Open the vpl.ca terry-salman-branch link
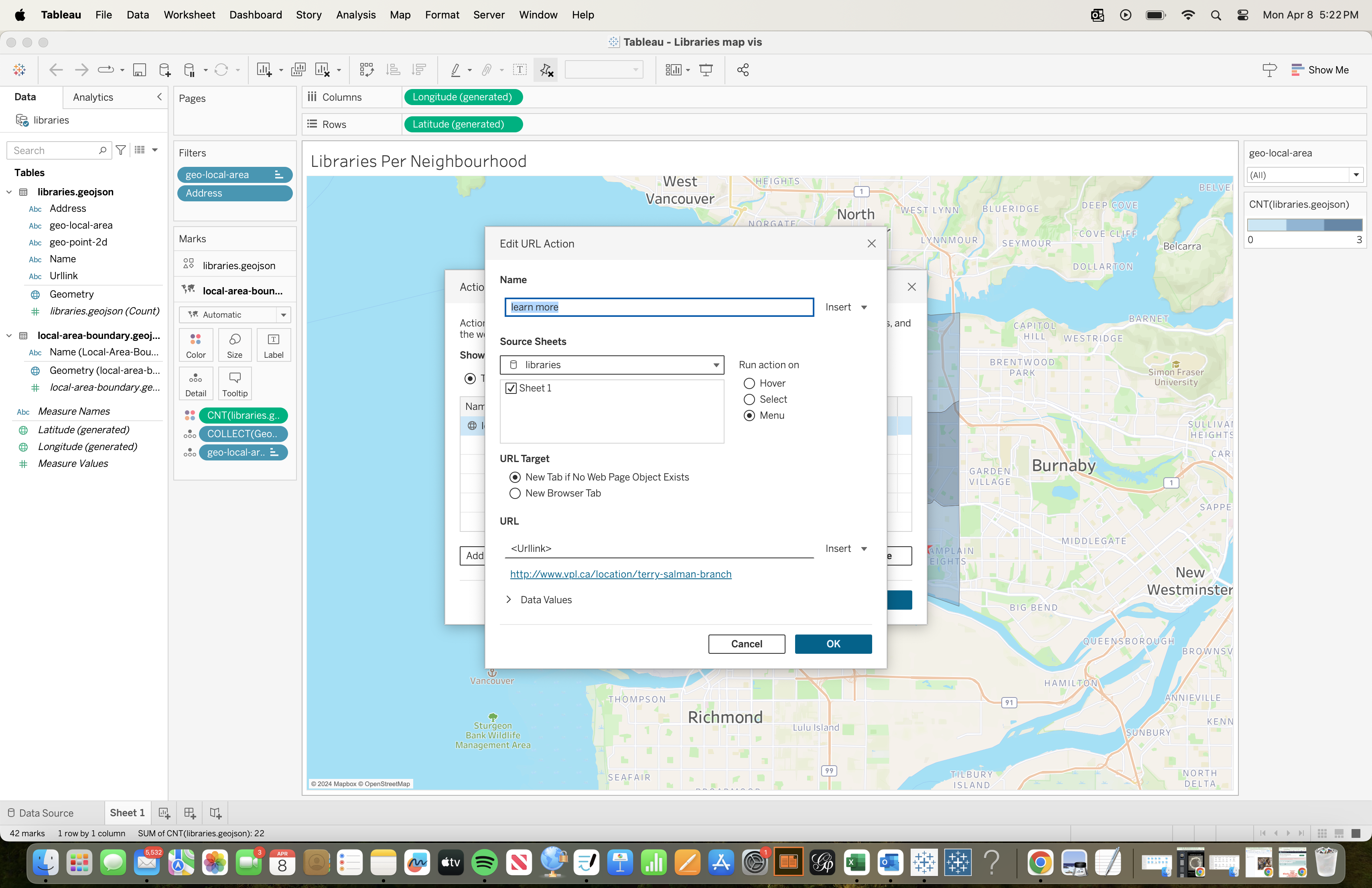Screen dimensions: 1372x888 pyautogui.click(x=620, y=574)
